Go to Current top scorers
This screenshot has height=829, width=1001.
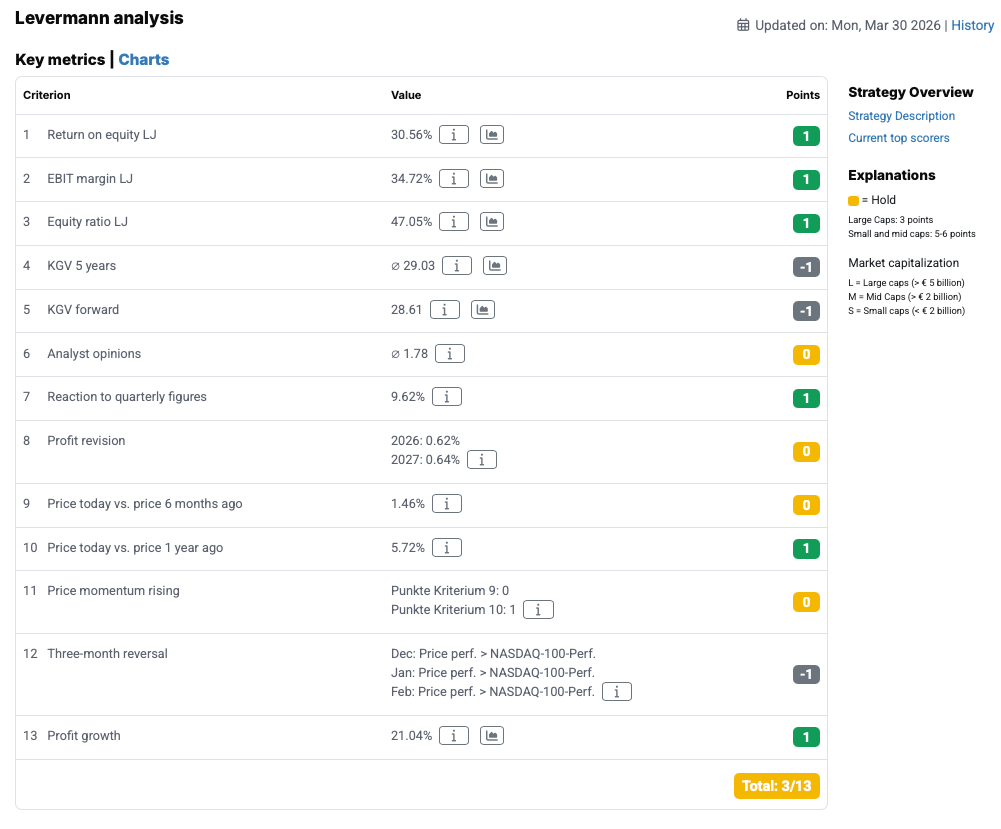click(898, 138)
